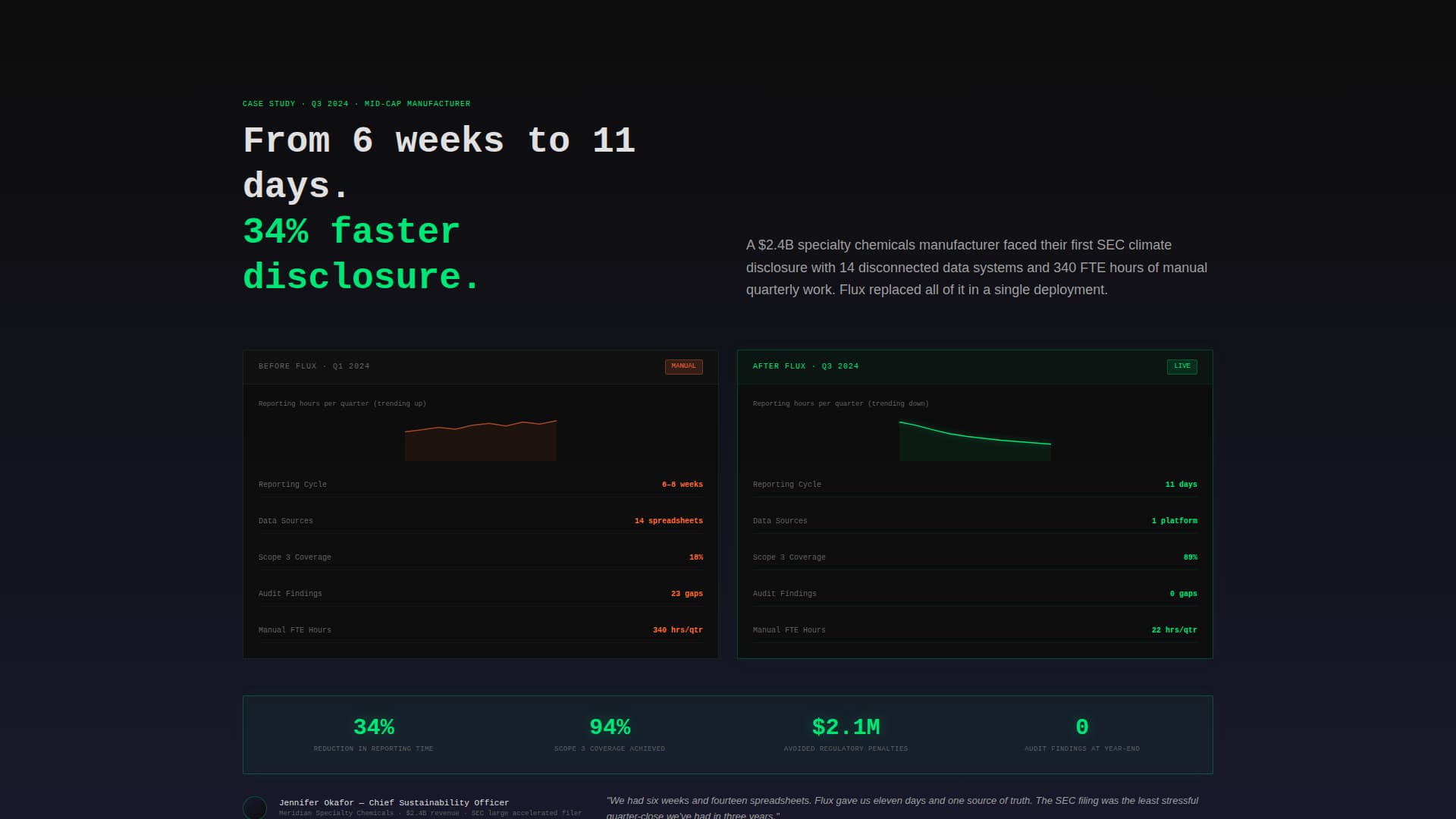
Task: Click the '18%' Scope 3 coverage value
Action: [x=696, y=557]
